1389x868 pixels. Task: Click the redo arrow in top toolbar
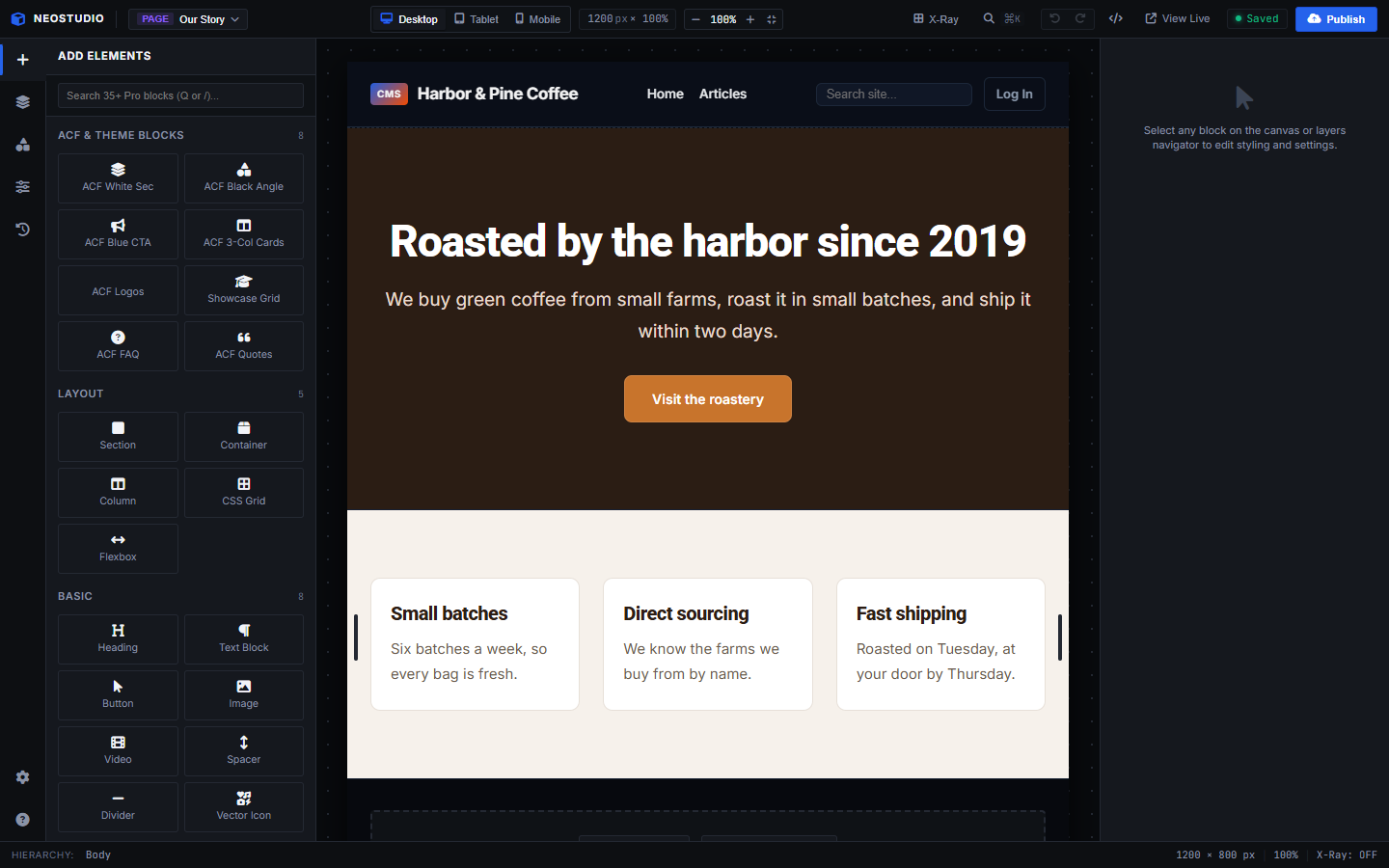coord(1080,18)
